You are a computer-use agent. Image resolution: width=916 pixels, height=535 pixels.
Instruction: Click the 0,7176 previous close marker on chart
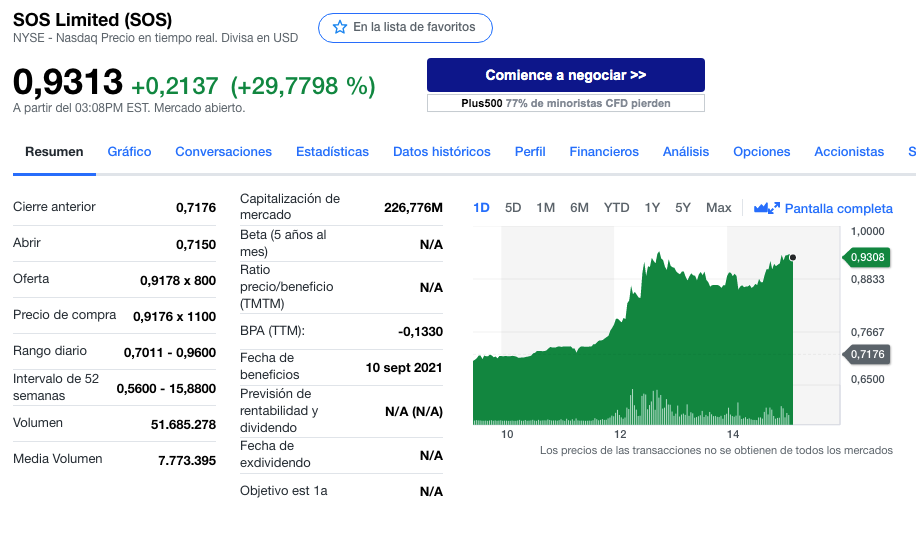point(866,354)
